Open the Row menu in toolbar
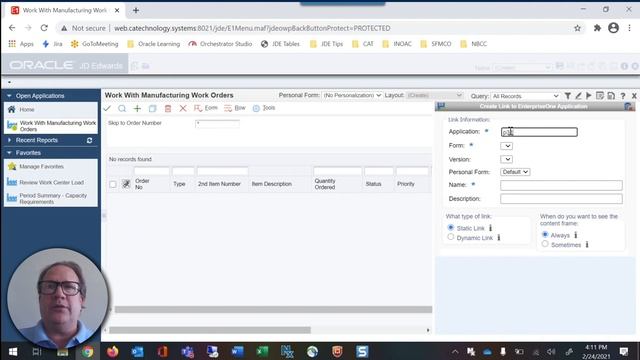The image size is (640, 360). (x=235, y=108)
